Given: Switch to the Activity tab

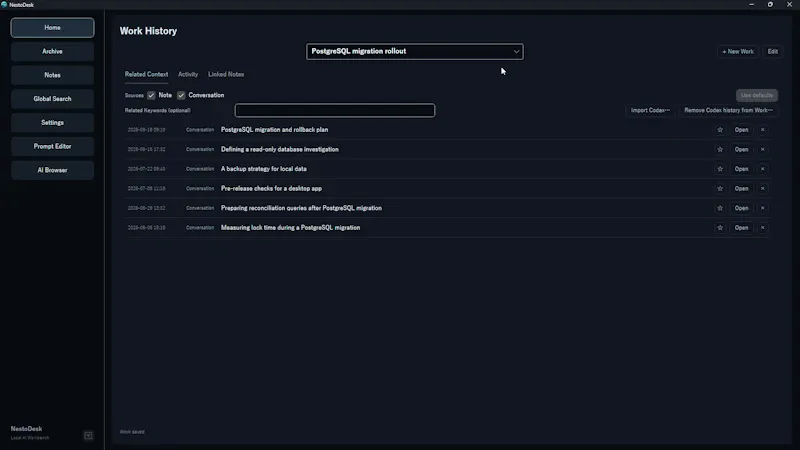Looking at the screenshot, I should click(188, 74).
